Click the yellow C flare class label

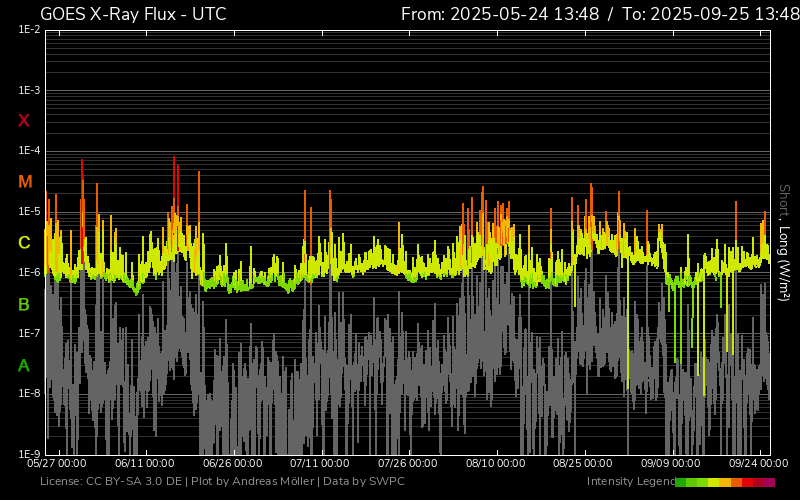[x=25, y=243]
